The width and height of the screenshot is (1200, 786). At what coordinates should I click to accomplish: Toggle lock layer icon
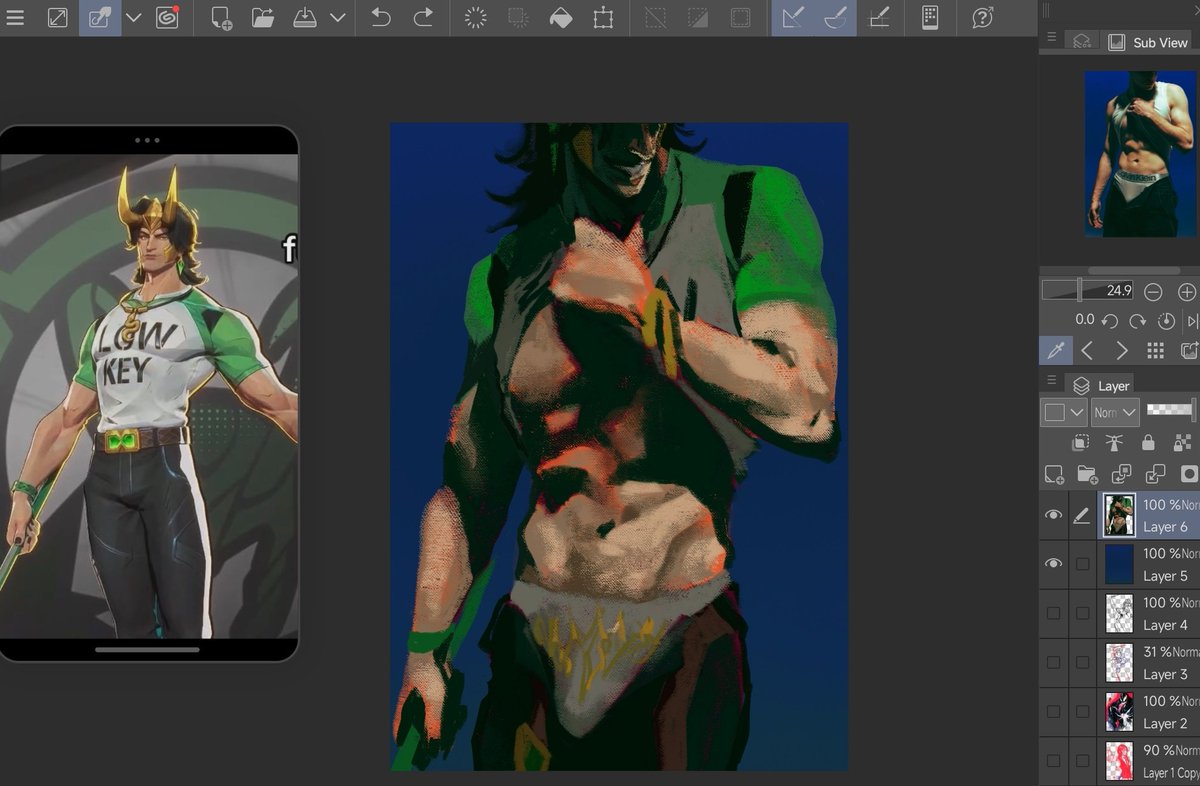(1148, 442)
